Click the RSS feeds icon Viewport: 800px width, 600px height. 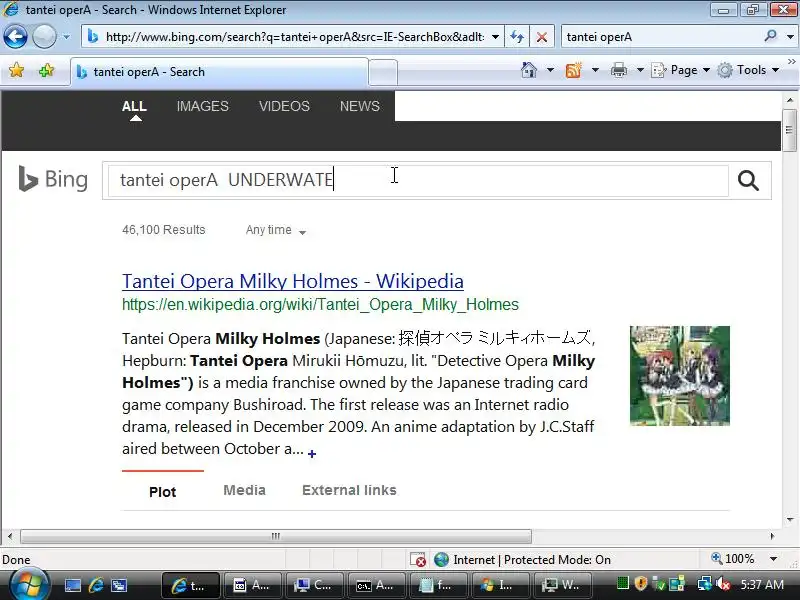(573, 70)
